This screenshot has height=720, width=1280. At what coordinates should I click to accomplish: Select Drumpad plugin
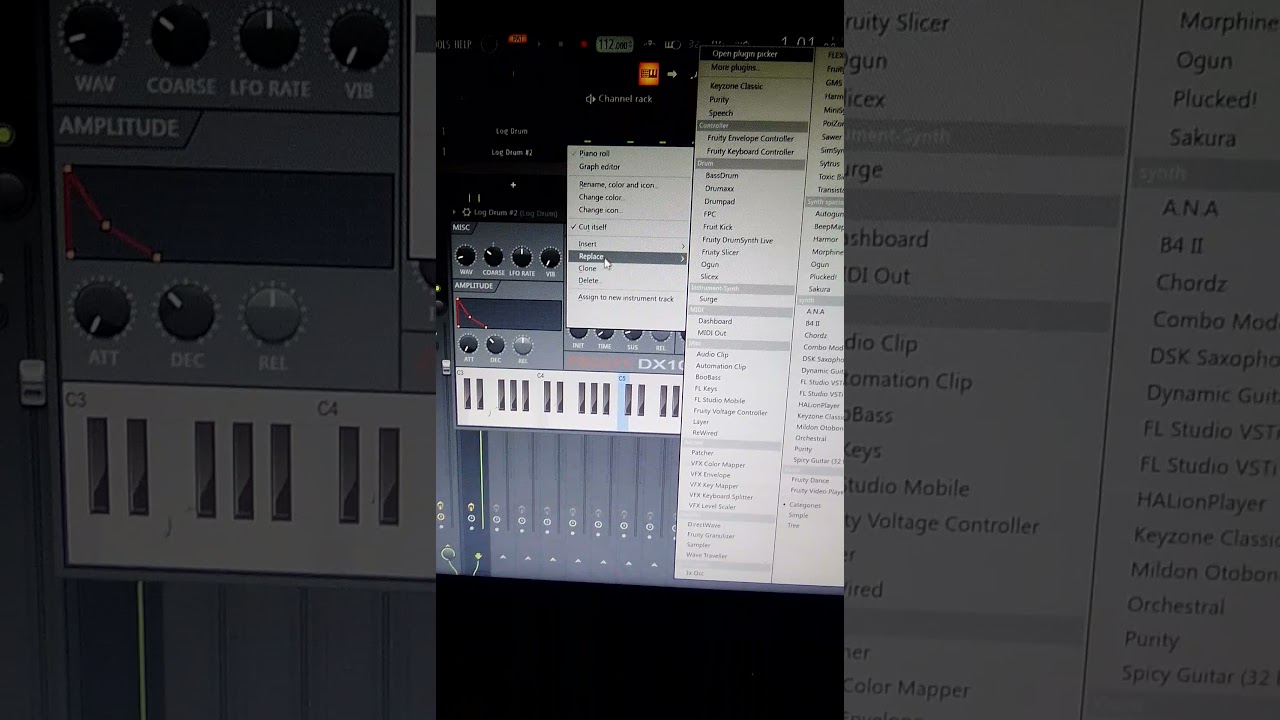[719, 202]
